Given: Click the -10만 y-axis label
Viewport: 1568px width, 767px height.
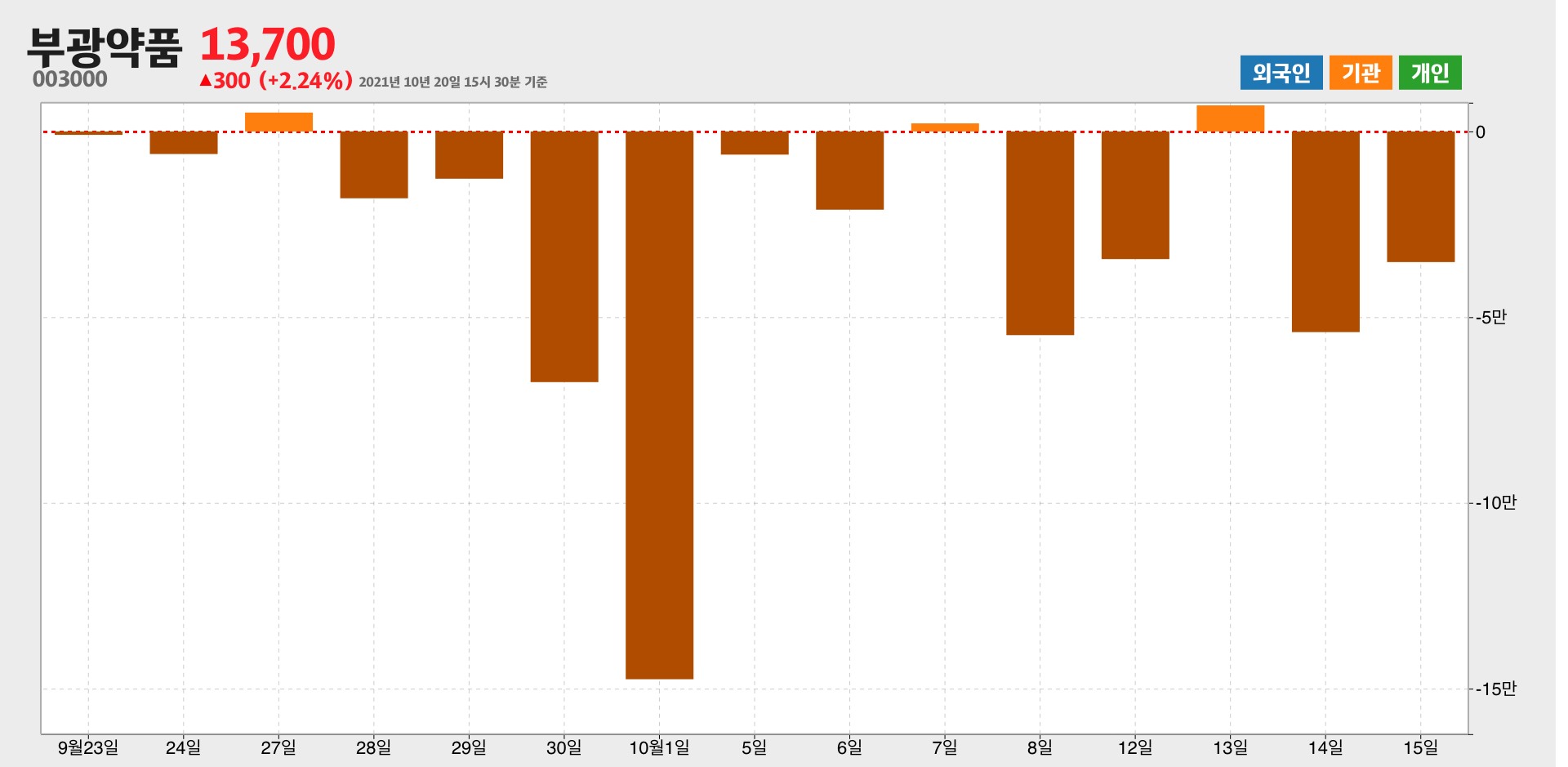Looking at the screenshot, I should pyautogui.click(x=1496, y=503).
